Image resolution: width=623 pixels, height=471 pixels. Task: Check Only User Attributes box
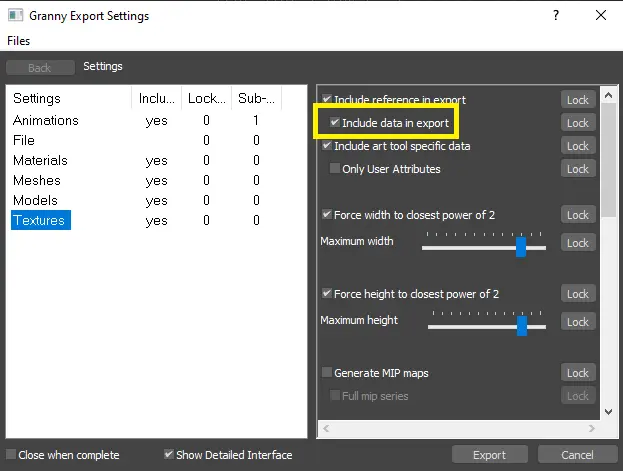point(336,169)
